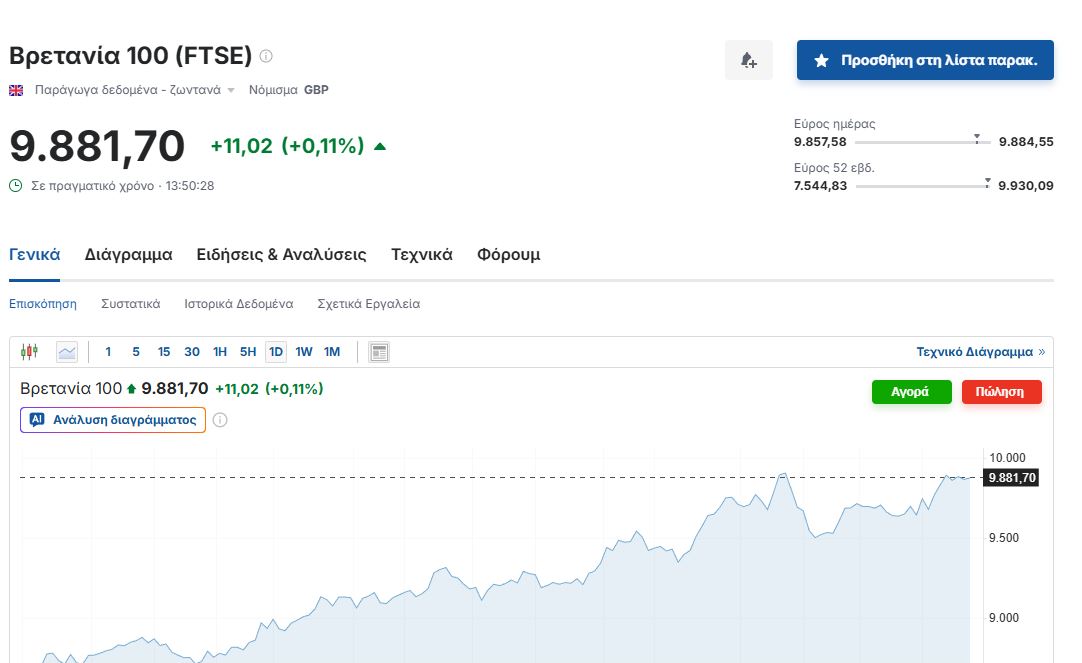This screenshot has width=1082, height=663.
Task: Click info icon next to Βρετανία 100 (FTSE) title
Action: coord(266,56)
